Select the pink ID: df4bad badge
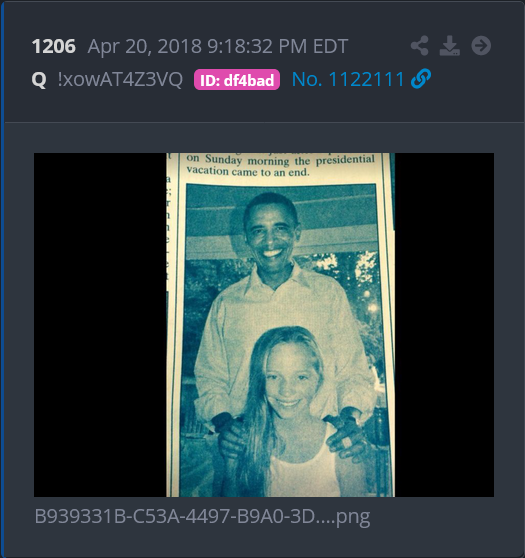 (237, 80)
